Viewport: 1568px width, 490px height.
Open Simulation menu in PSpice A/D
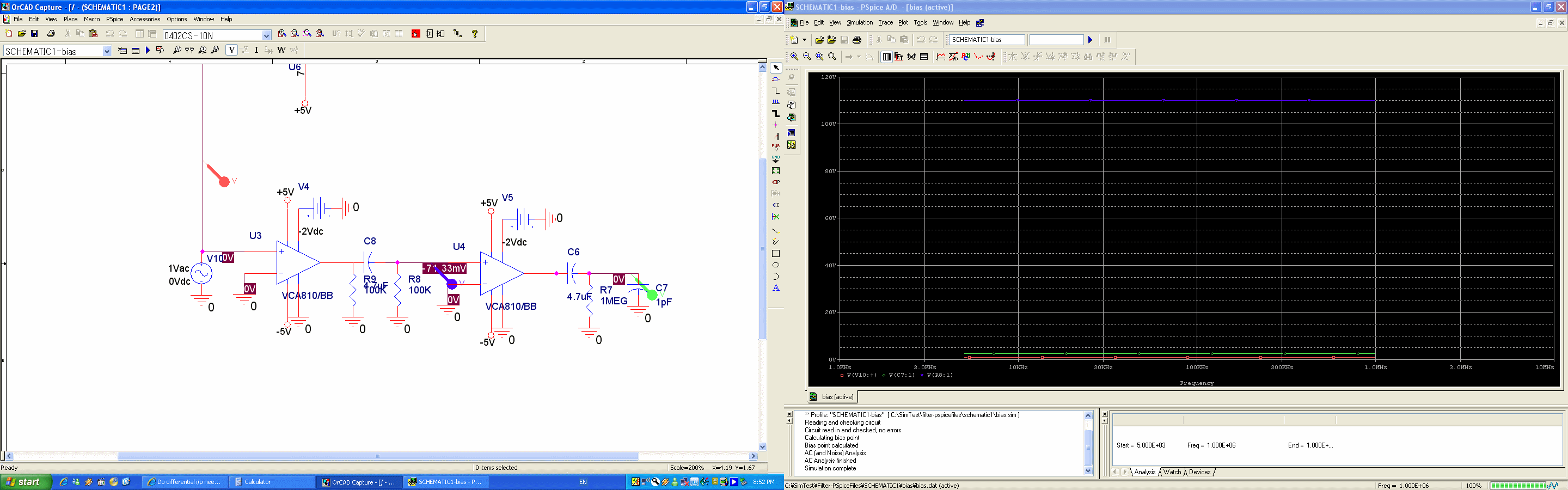[860, 22]
